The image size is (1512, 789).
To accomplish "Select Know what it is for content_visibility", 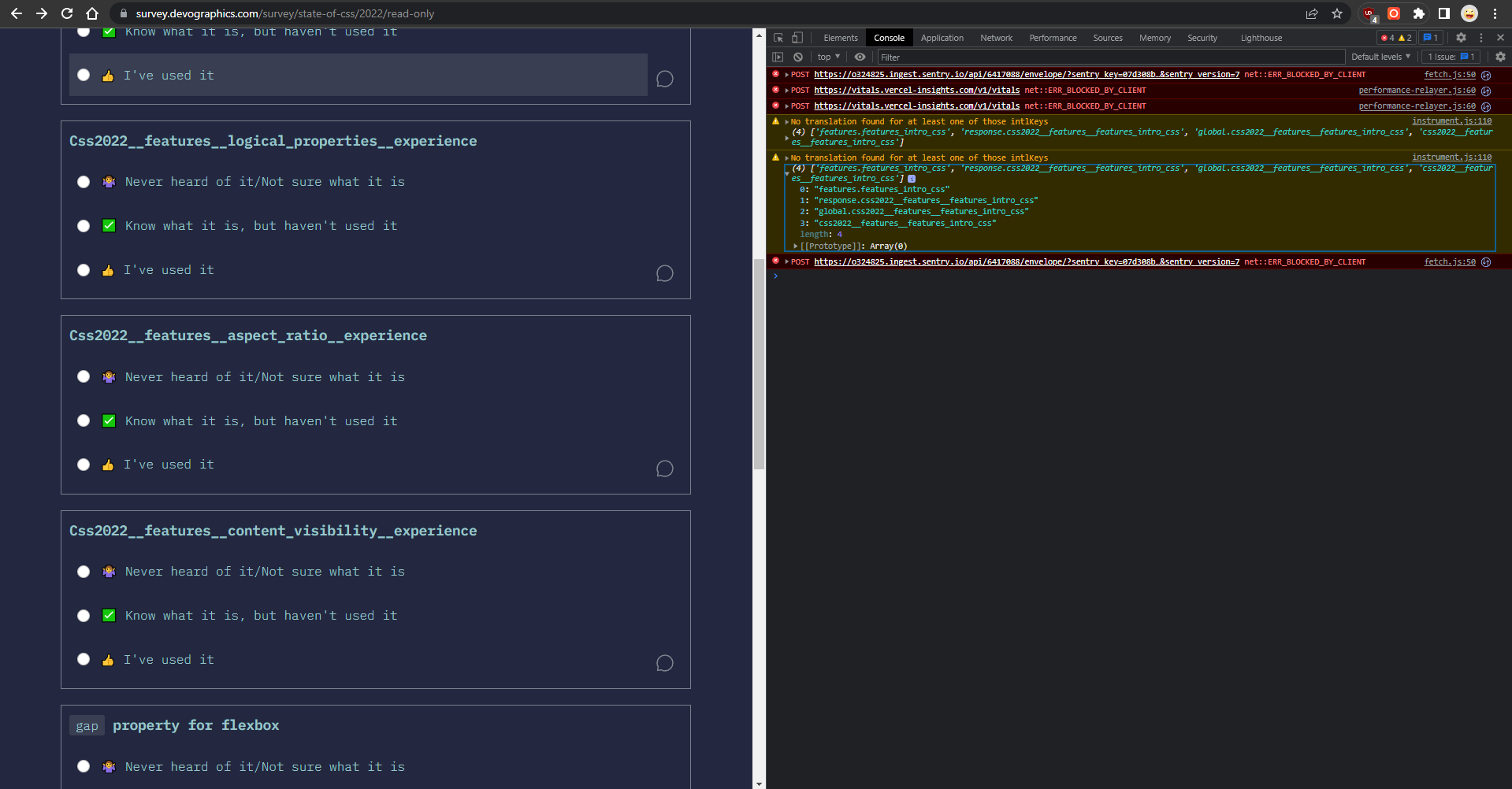I will coord(84,616).
